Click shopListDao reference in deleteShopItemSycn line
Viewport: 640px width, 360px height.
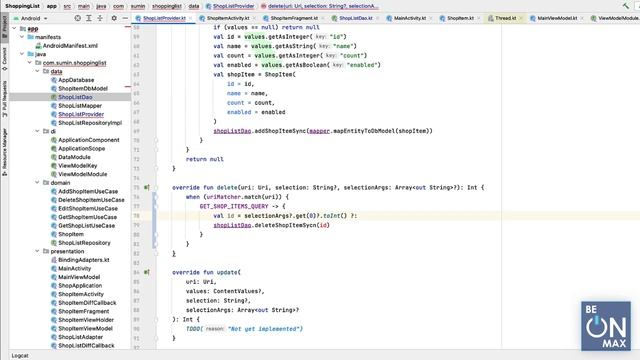(x=232, y=225)
